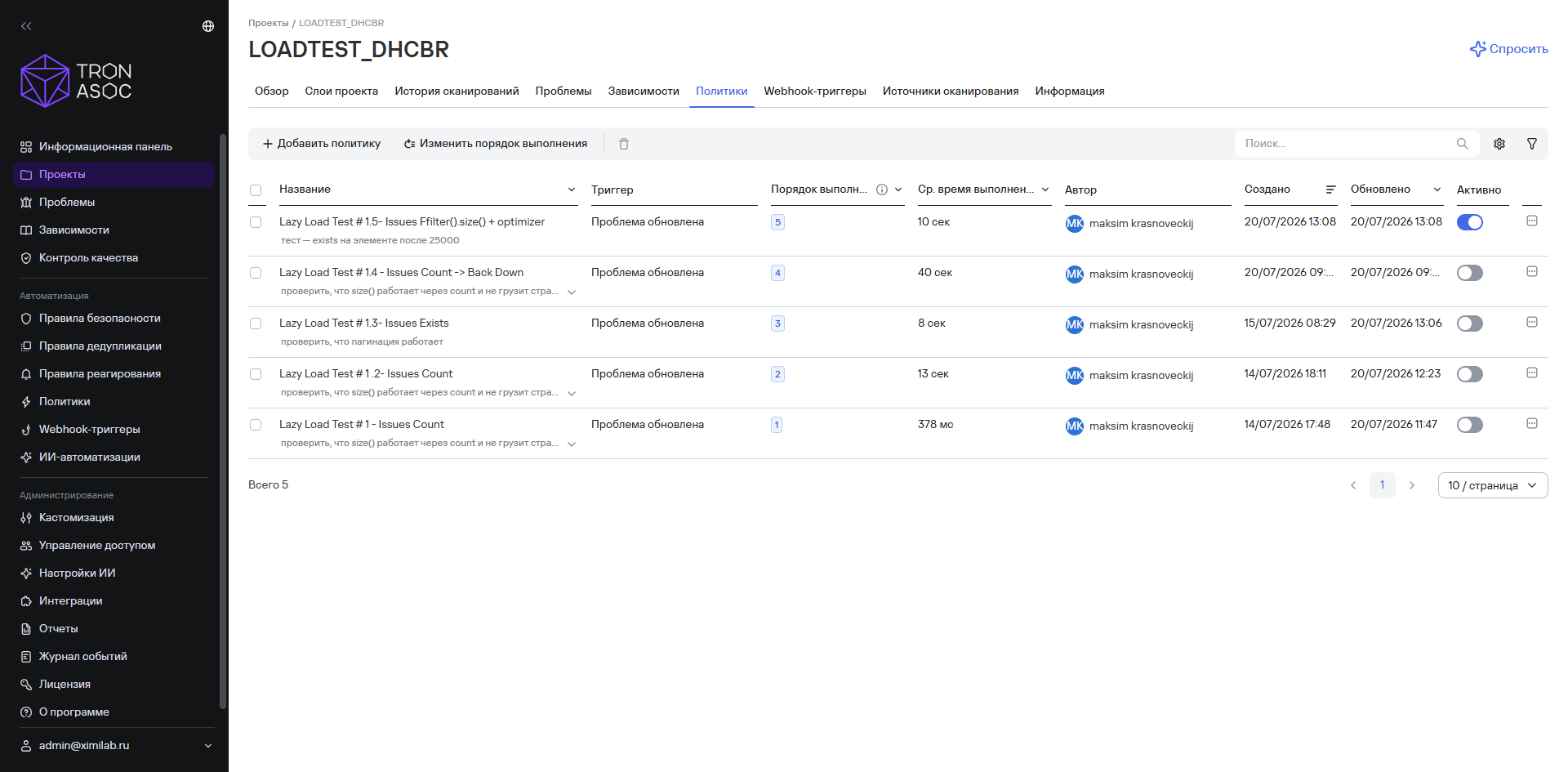Expand description of Lazy Load Test #1 - Issues Count

point(572,444)
